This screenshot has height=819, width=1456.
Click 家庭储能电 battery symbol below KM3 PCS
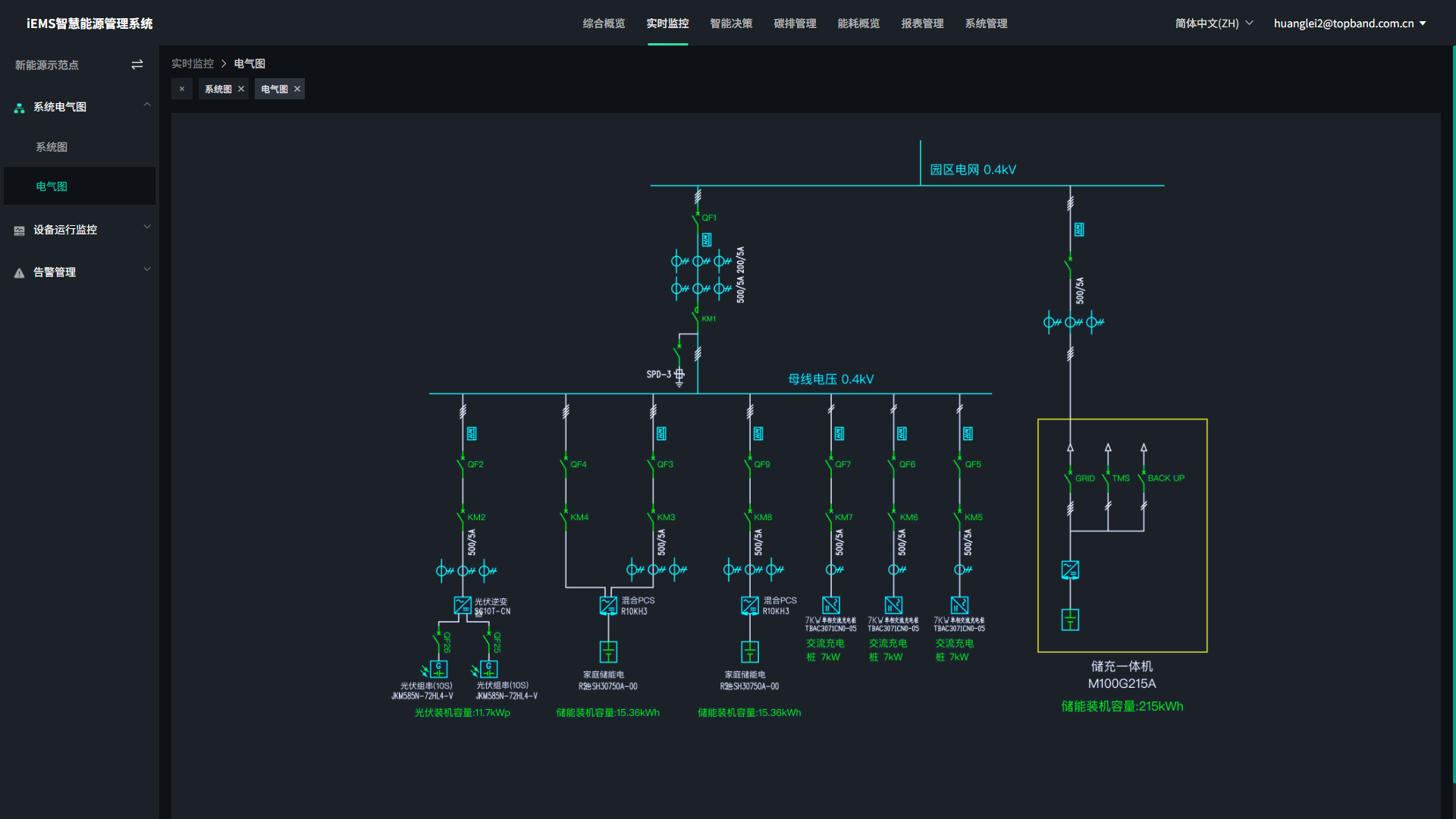tap(608, 651)
